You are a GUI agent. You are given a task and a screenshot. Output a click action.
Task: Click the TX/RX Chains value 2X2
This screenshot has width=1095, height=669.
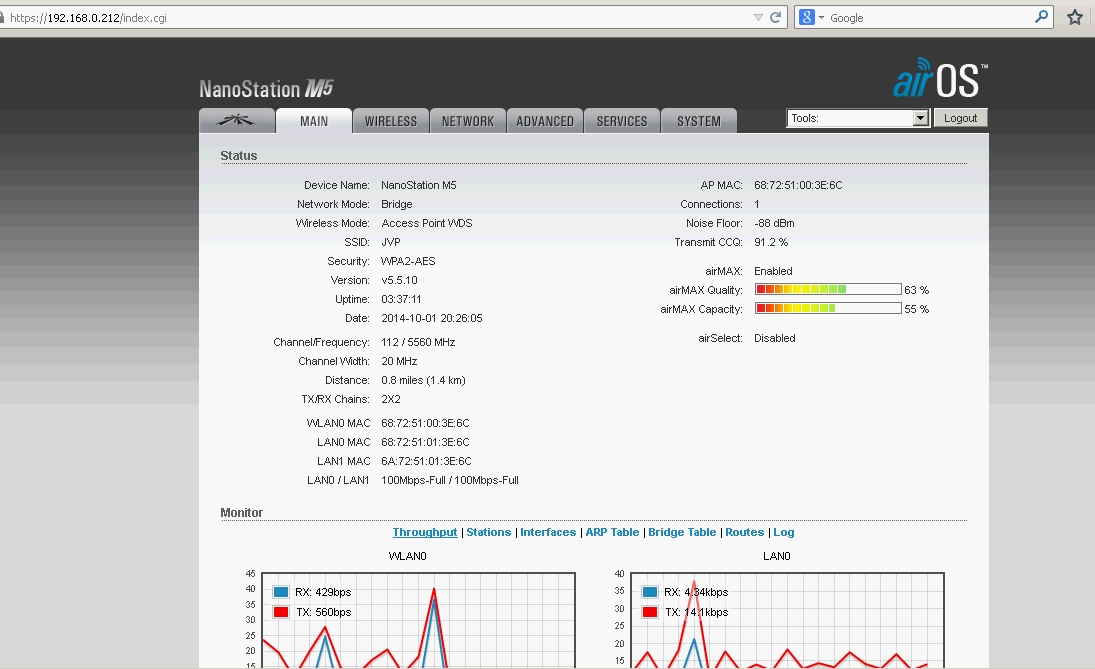tap(391, 399)
